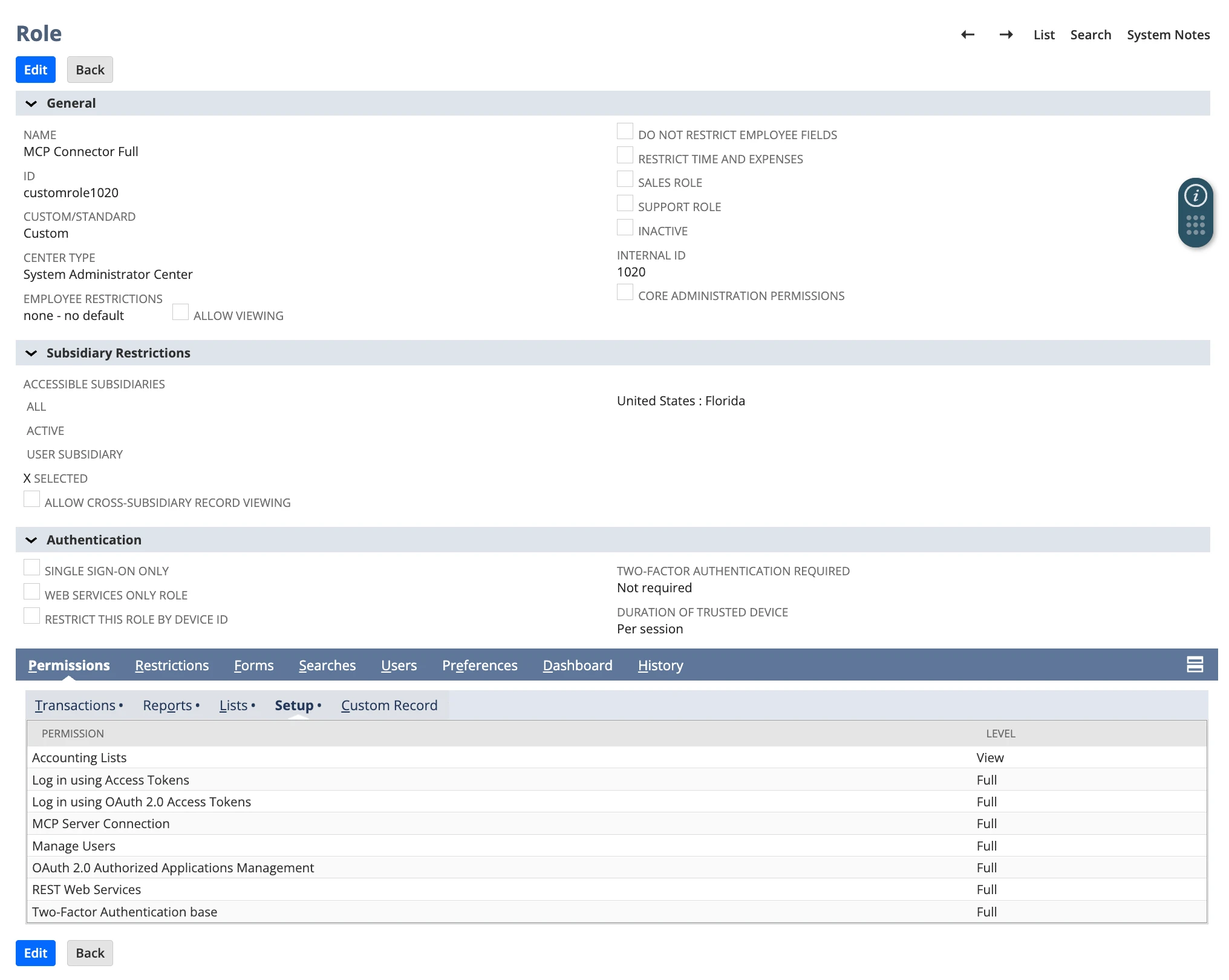The width and height of the screenshot is (1229, 980).
Task: Switch to the Permissions tab
Action: point(69,665)
